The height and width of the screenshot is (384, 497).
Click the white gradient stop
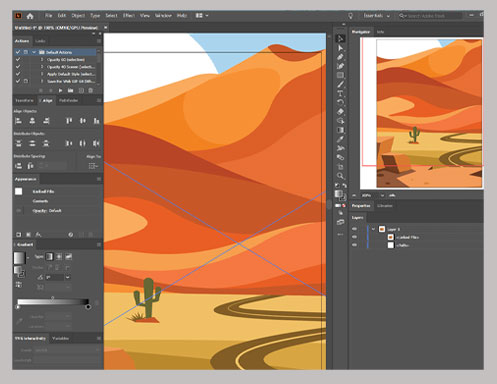(18, 307)
